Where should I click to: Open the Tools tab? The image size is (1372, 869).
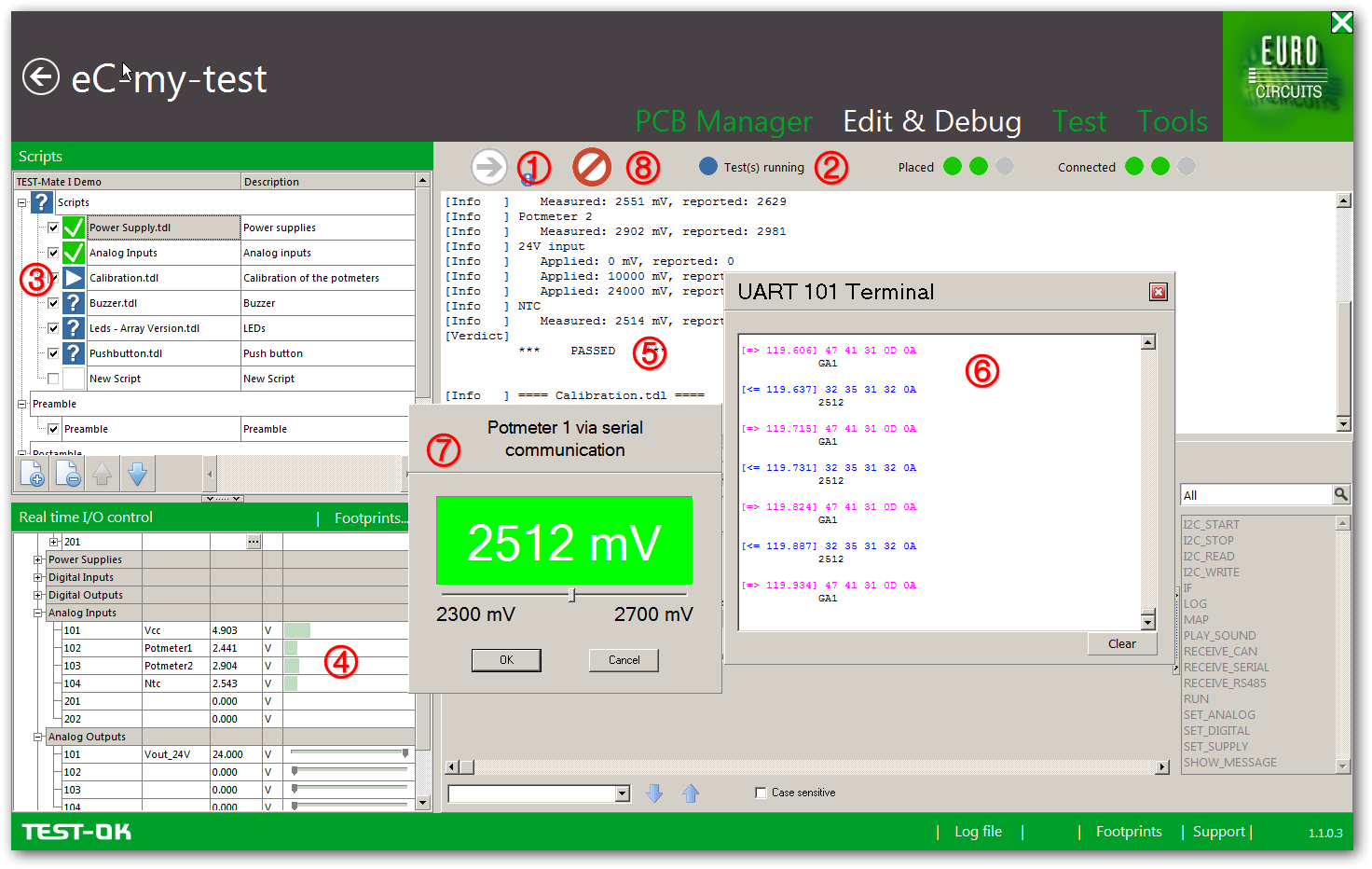pos(1173,121)
